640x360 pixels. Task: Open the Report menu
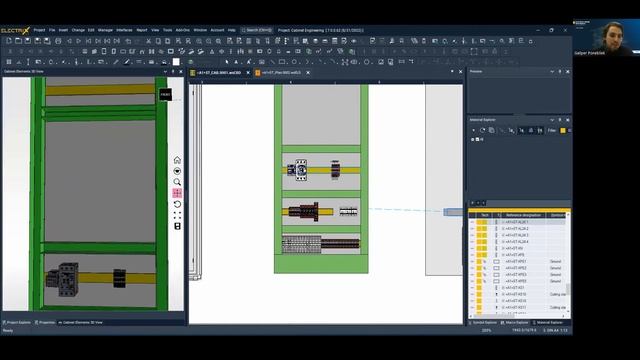click(x=142, y=30)
